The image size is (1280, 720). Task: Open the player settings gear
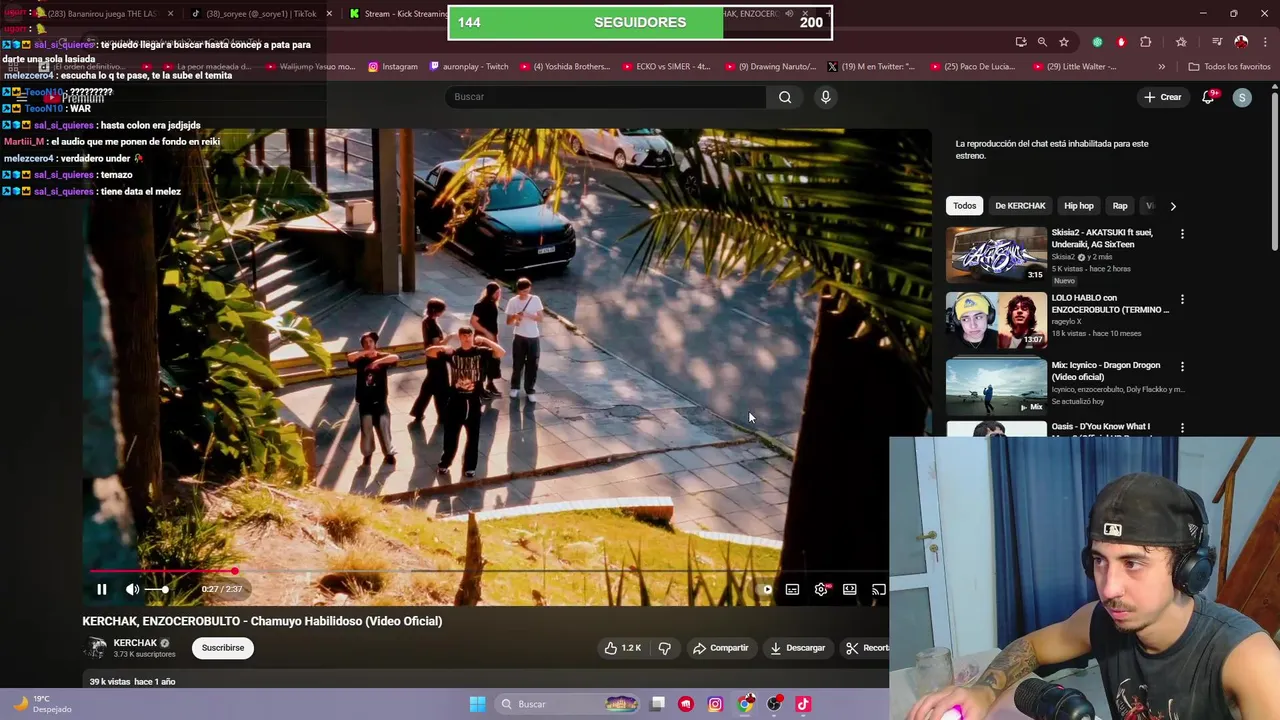[x=821, y=589]
